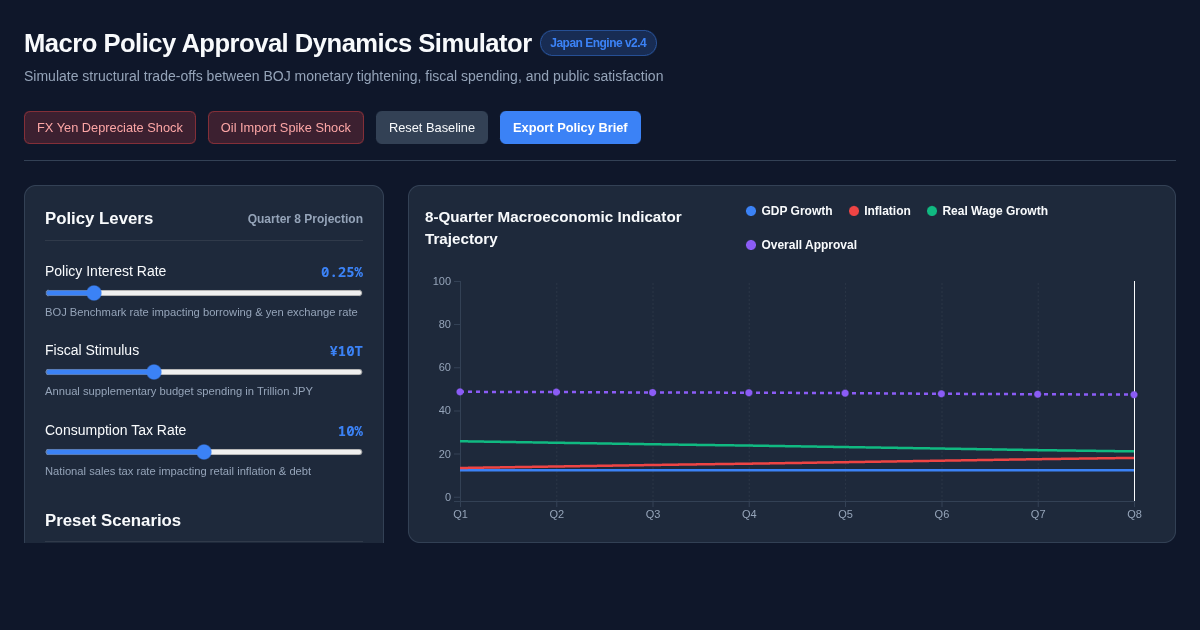Click the ¥10T fiscal stimulus value
Viewport: 1200px width, 630px height.
tap(346, 351)
